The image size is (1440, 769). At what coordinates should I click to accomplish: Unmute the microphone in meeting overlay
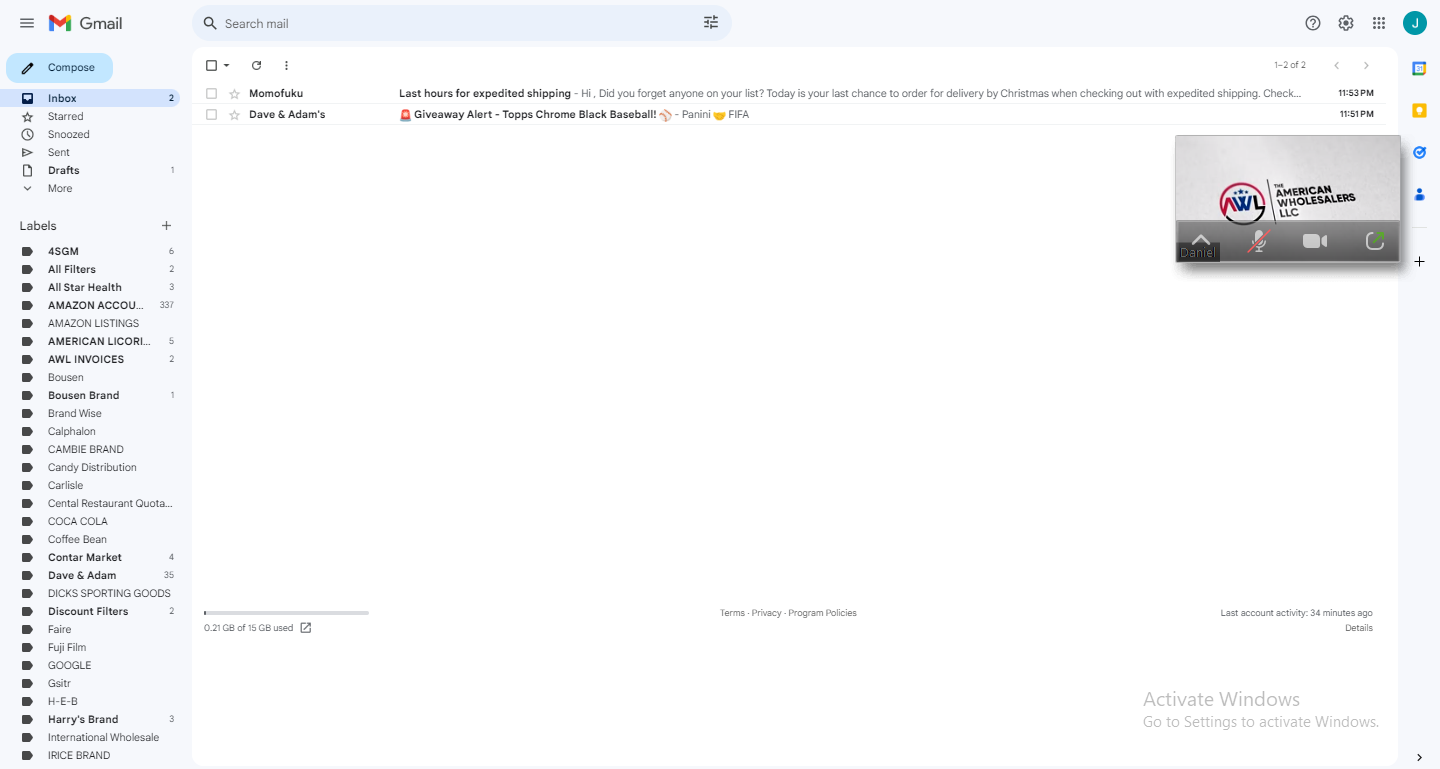point(1258,241)
